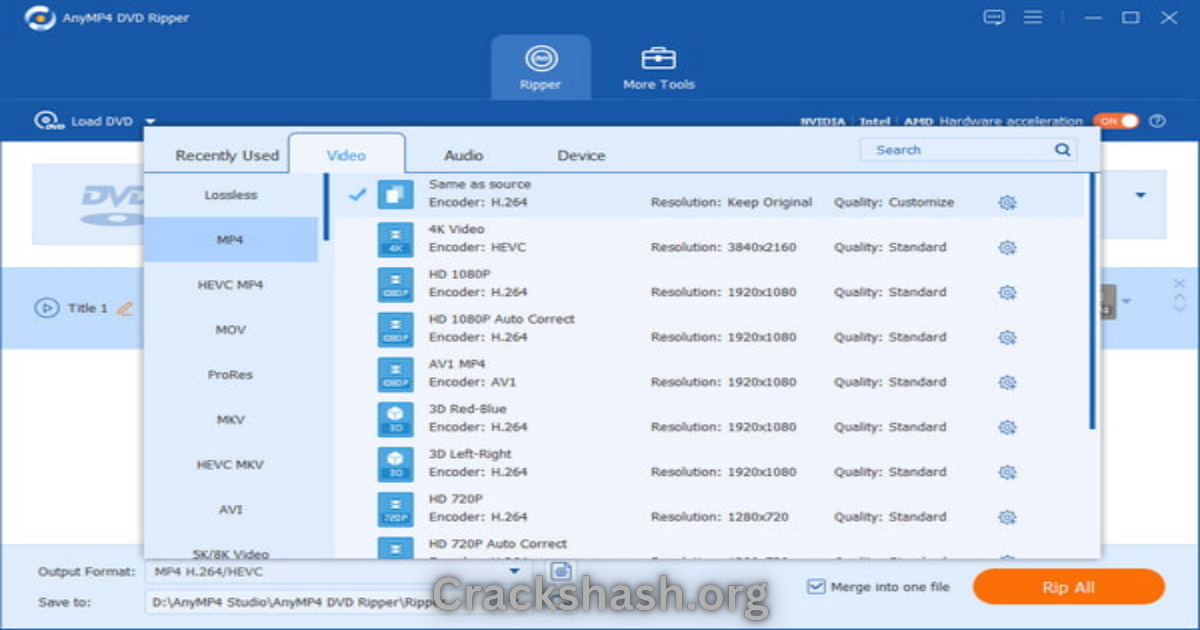Uncheck Merge into one file
1200x630 pixels.
point(816,587)
